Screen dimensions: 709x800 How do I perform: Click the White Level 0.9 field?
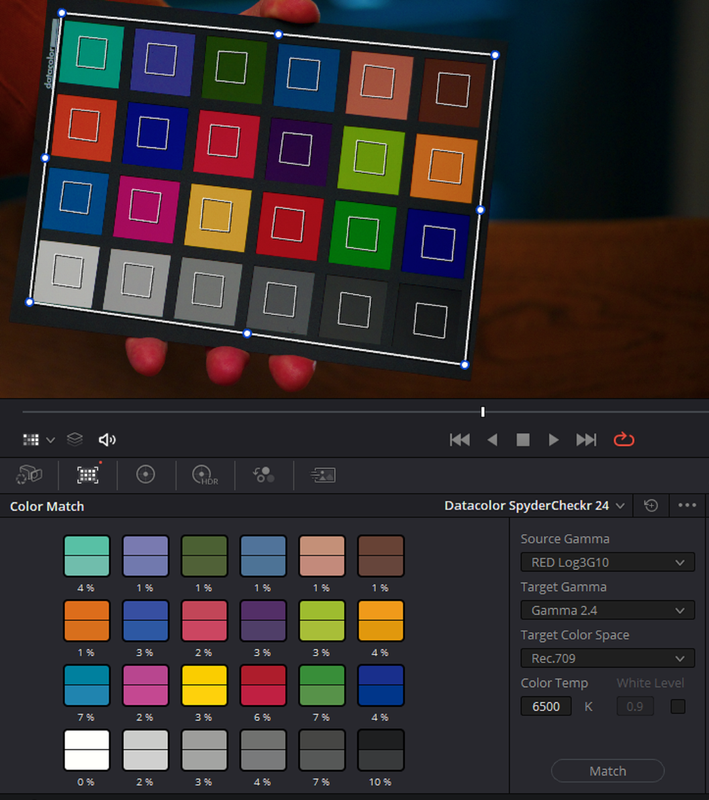pyautogui.click(x=635, y=707)
